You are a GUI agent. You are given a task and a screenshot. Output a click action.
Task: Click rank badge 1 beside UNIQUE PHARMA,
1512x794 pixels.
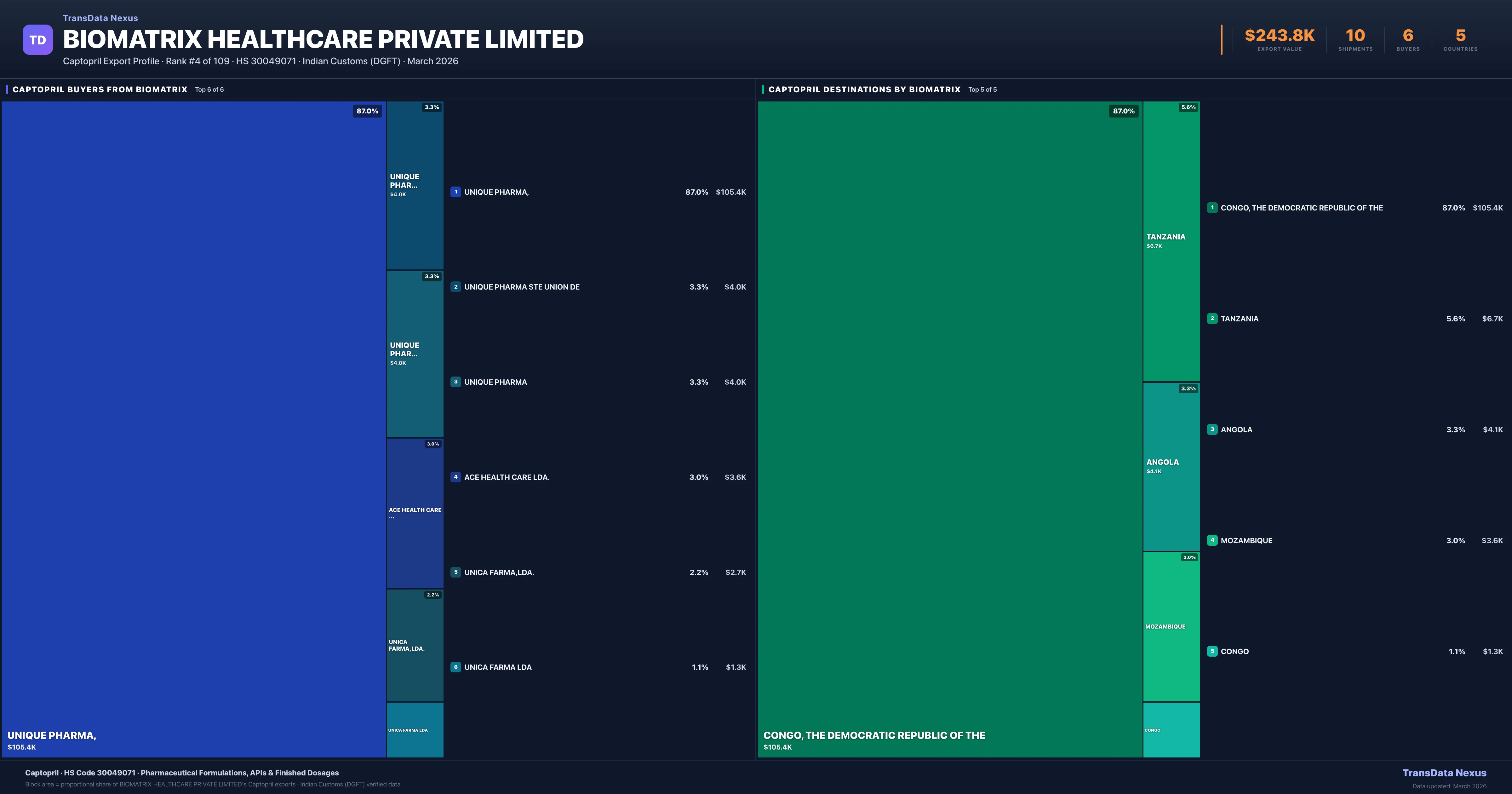click(x=455, y=192)
